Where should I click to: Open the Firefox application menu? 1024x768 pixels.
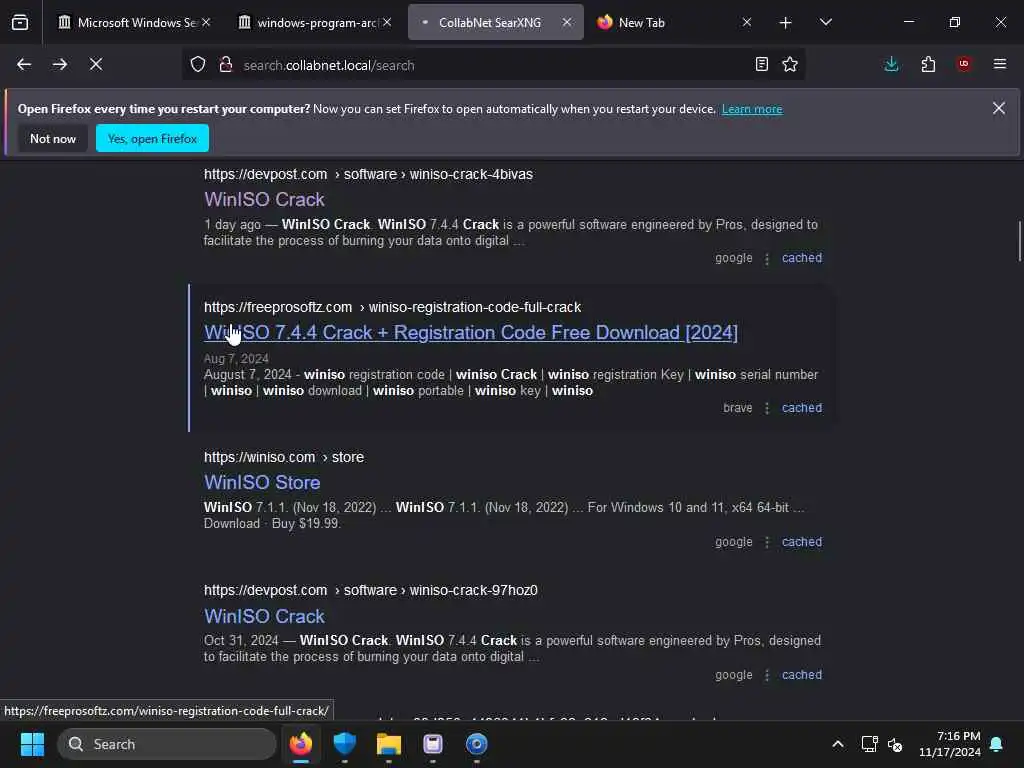tap(1000, 64)
